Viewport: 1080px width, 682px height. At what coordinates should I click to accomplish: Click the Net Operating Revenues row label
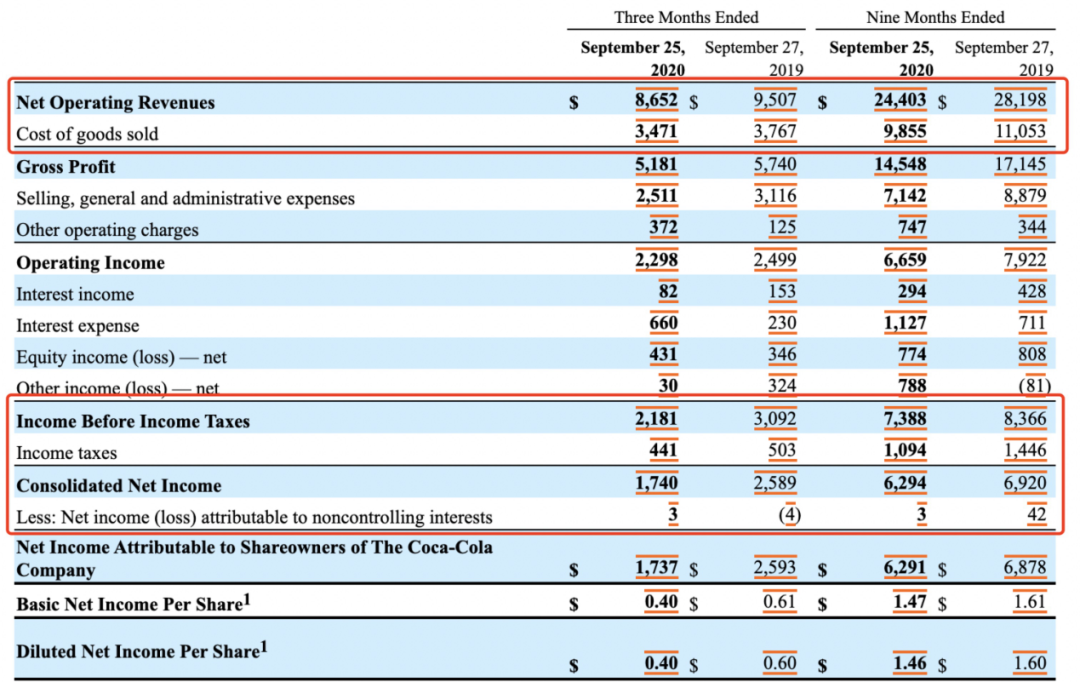[x=115, y=102]
